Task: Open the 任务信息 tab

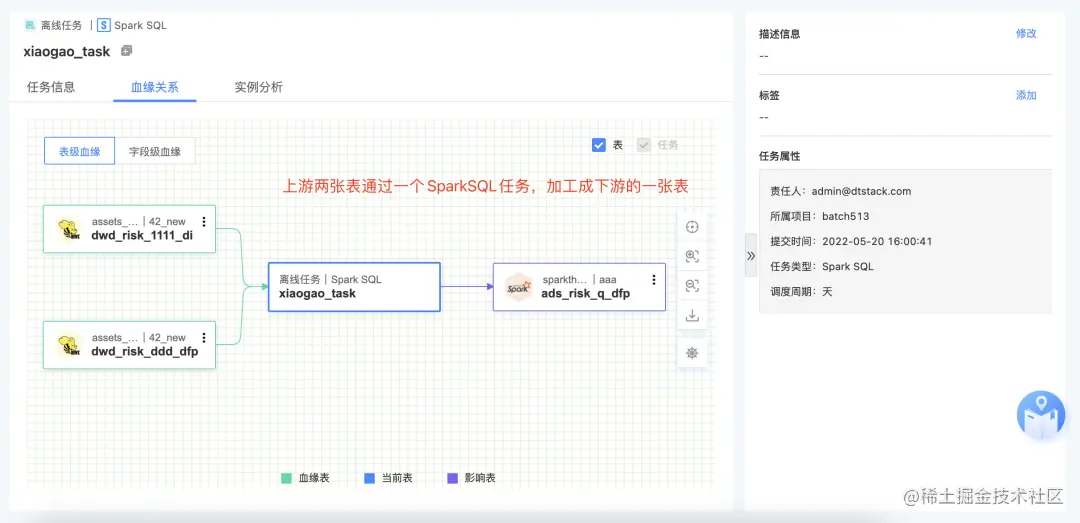Action: pos(51,88)
